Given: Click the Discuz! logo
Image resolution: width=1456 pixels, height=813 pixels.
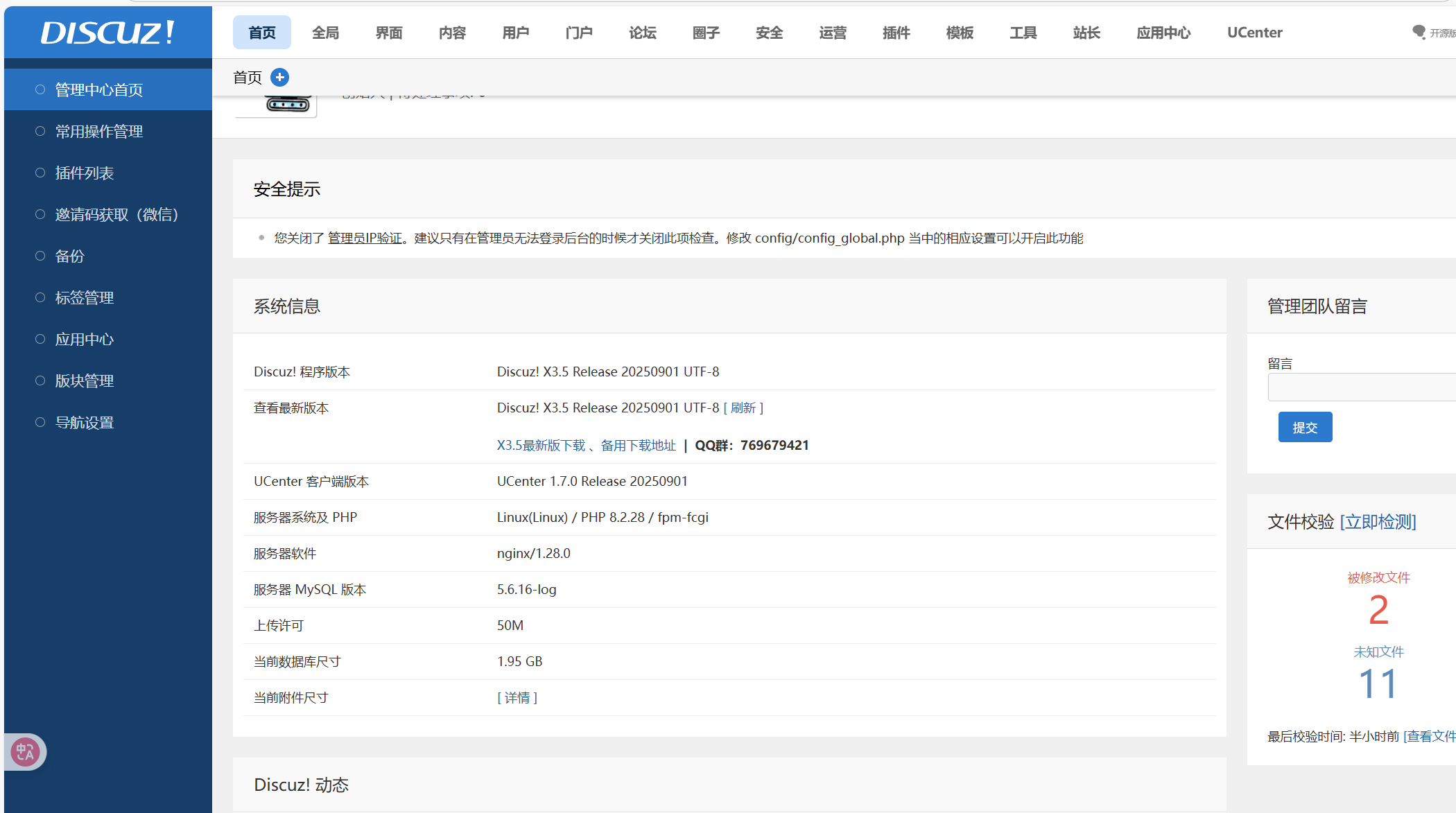Looking at the screenshot, I should [107, 33].
